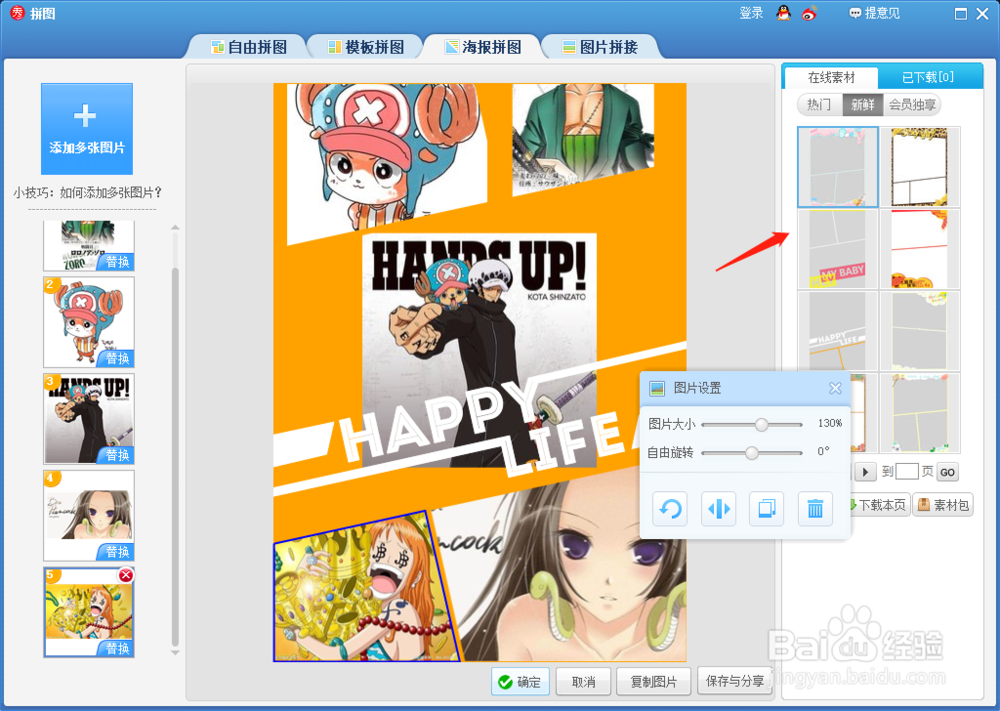
Task: Click 替换 on thumbnail 3 HANDS UP
Action: pos(117,455)
